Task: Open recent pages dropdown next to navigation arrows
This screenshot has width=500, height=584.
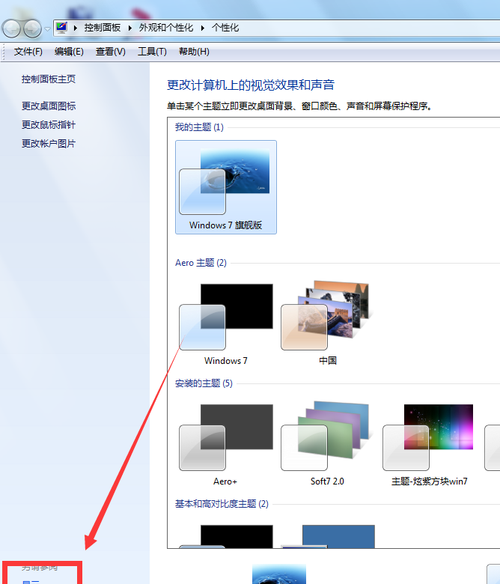Action: coord(47,29)
